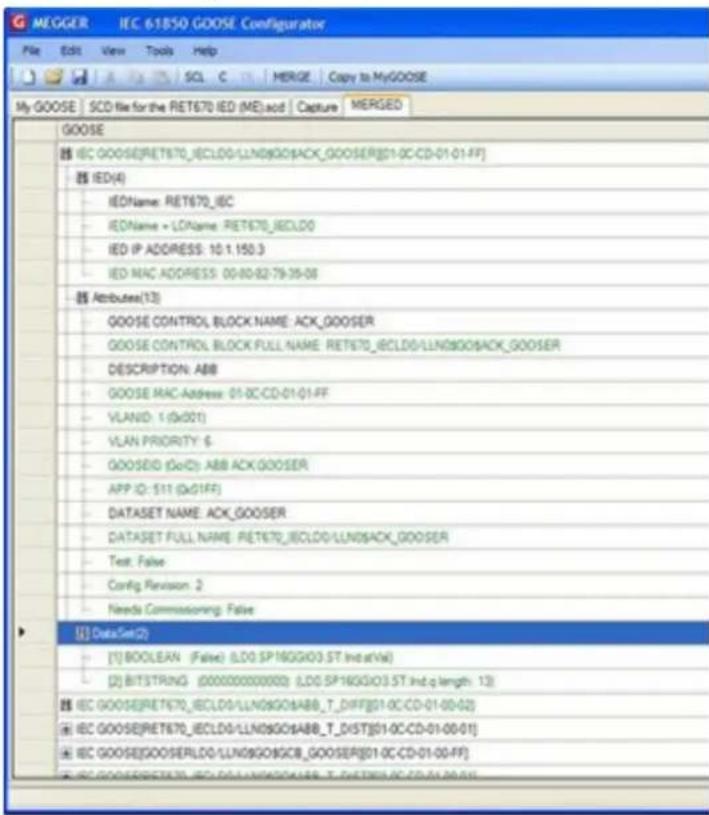
Task: Toggle the ABB_T_DIFF IEC GOOSE node
Action: pos(66,705)
